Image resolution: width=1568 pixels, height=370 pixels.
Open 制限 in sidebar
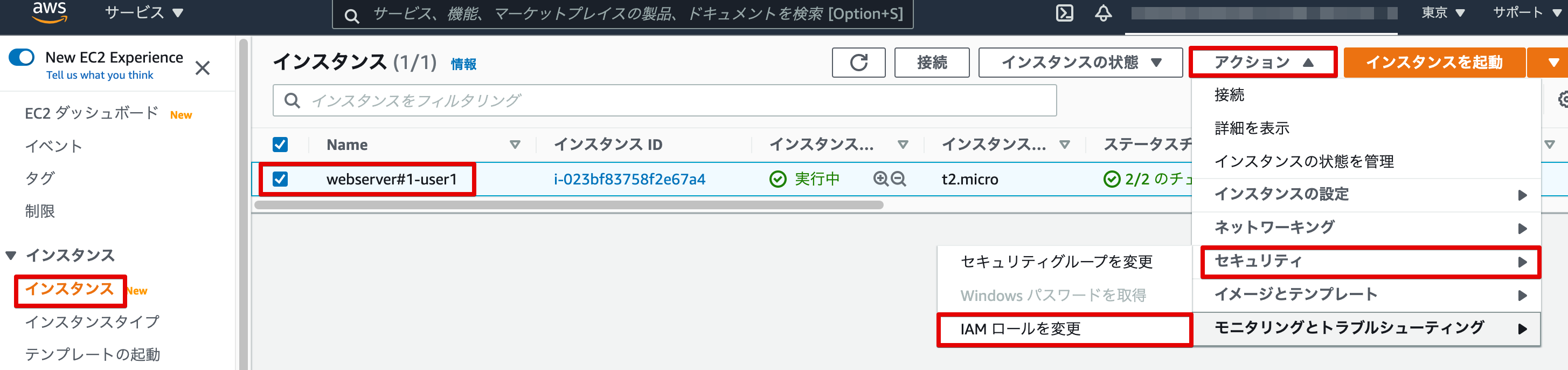coord(40,211)
